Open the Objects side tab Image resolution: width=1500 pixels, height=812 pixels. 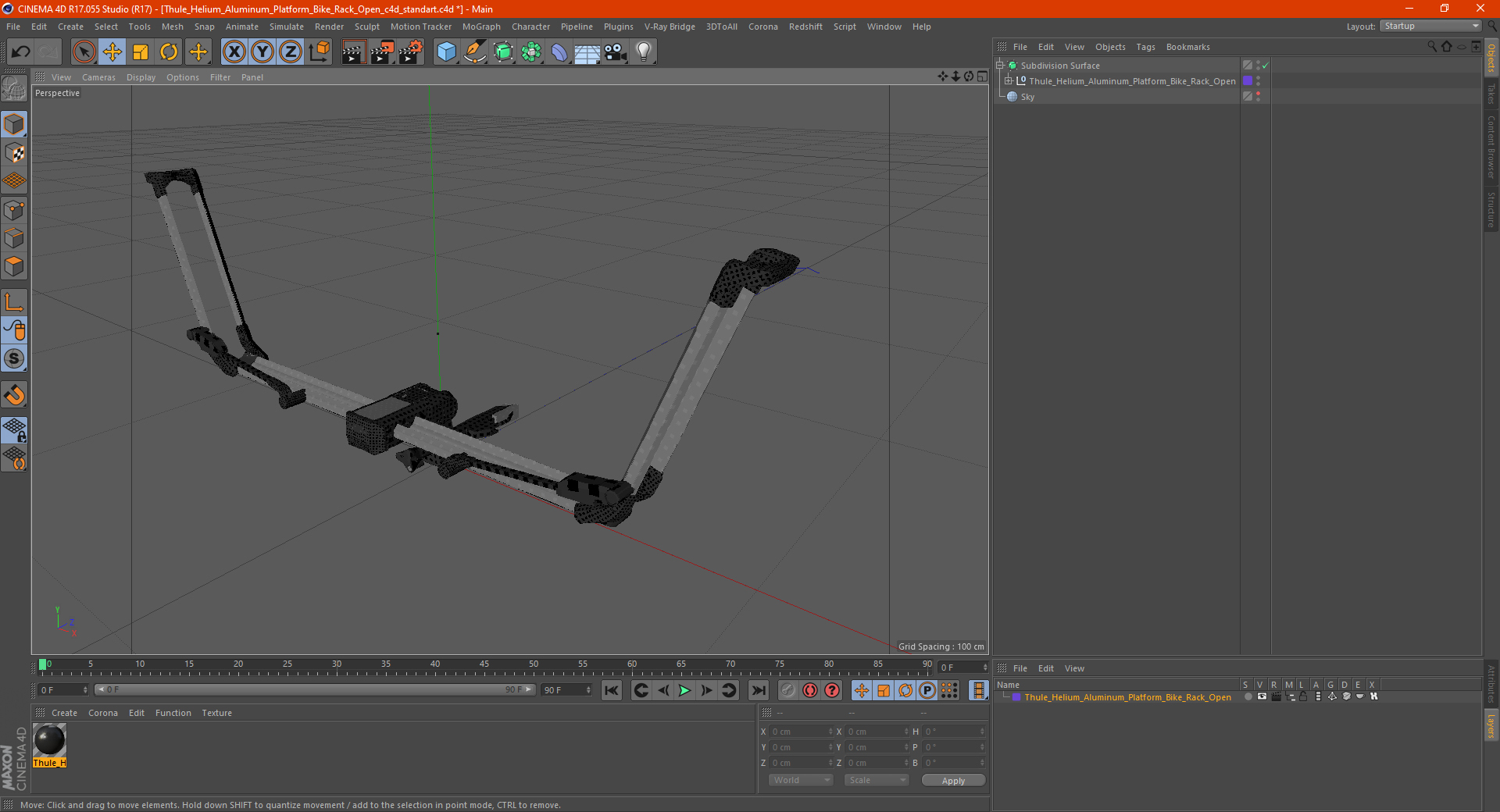point(1491,57)
